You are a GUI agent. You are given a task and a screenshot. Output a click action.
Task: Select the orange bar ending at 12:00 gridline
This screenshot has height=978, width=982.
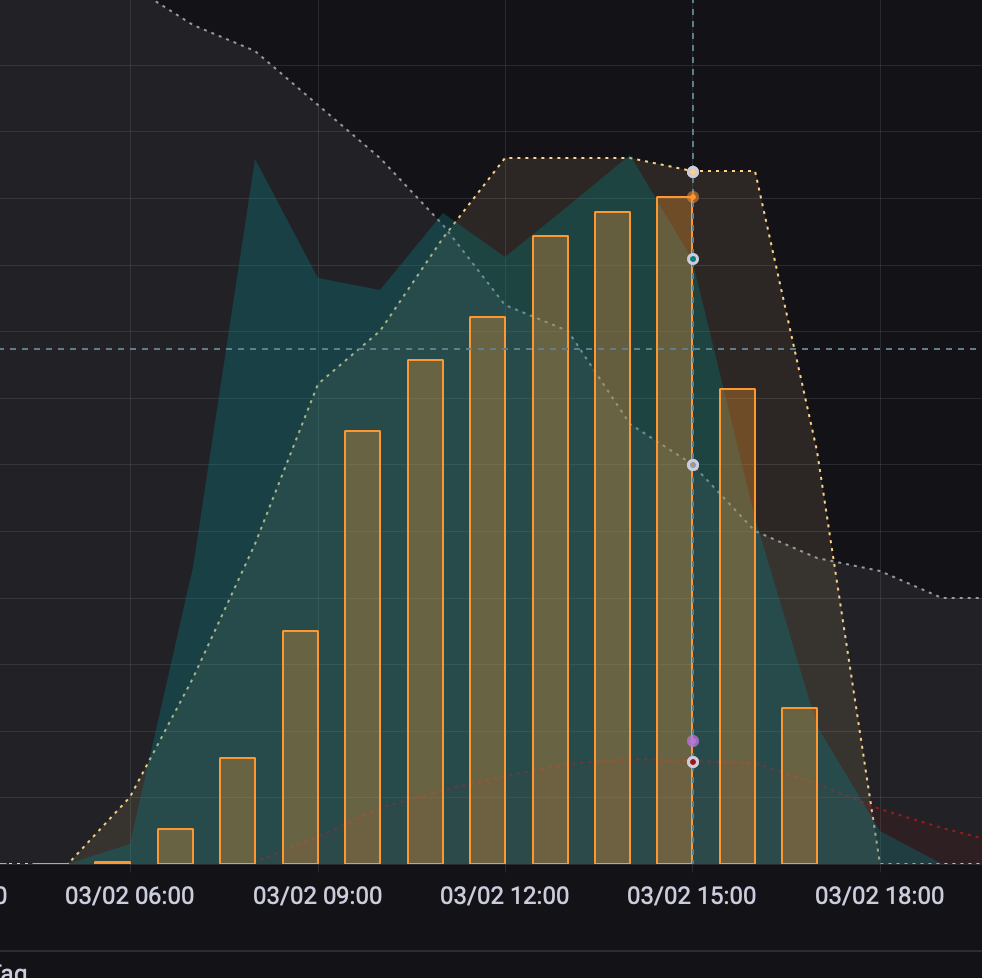pyautogui.click(x=487, y=590)
